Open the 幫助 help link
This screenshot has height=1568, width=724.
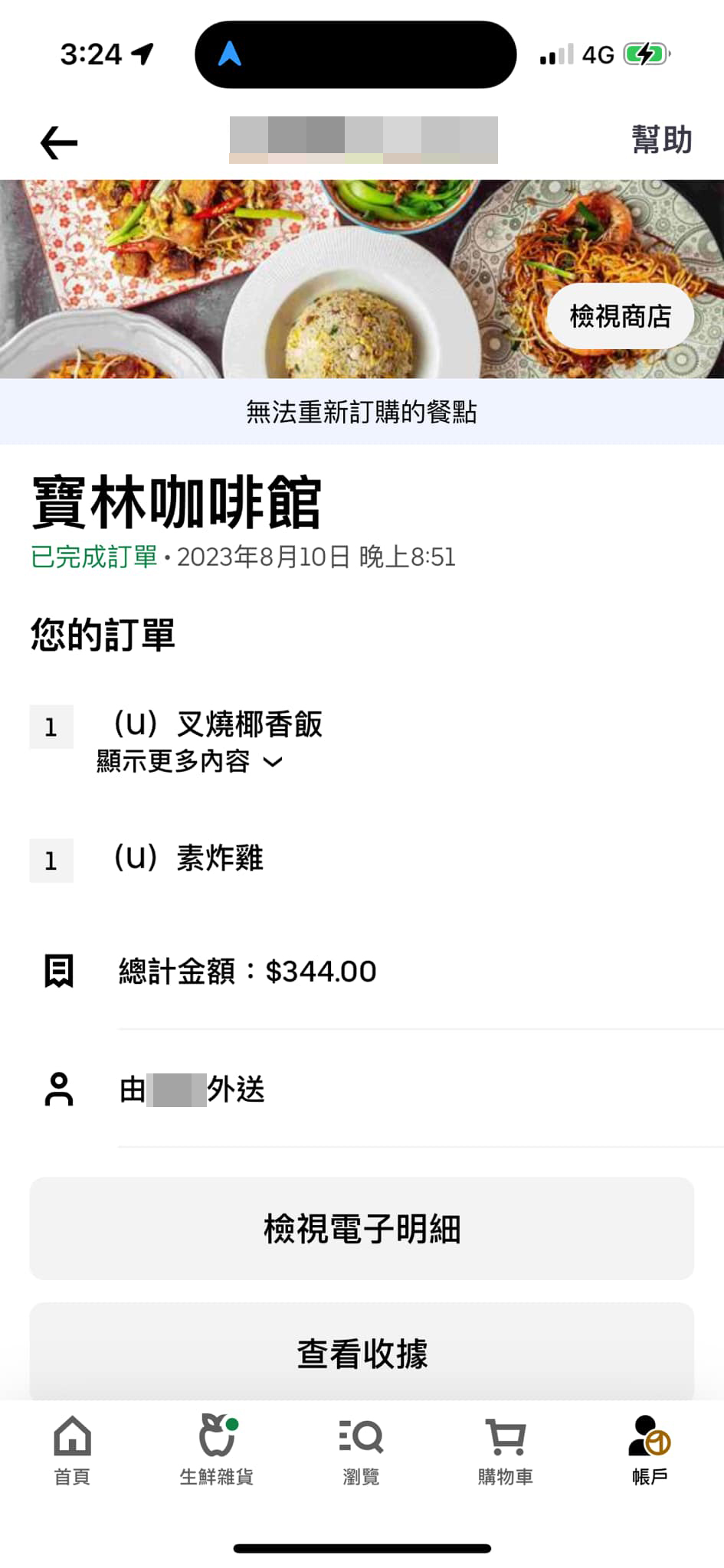pos(661,140)
